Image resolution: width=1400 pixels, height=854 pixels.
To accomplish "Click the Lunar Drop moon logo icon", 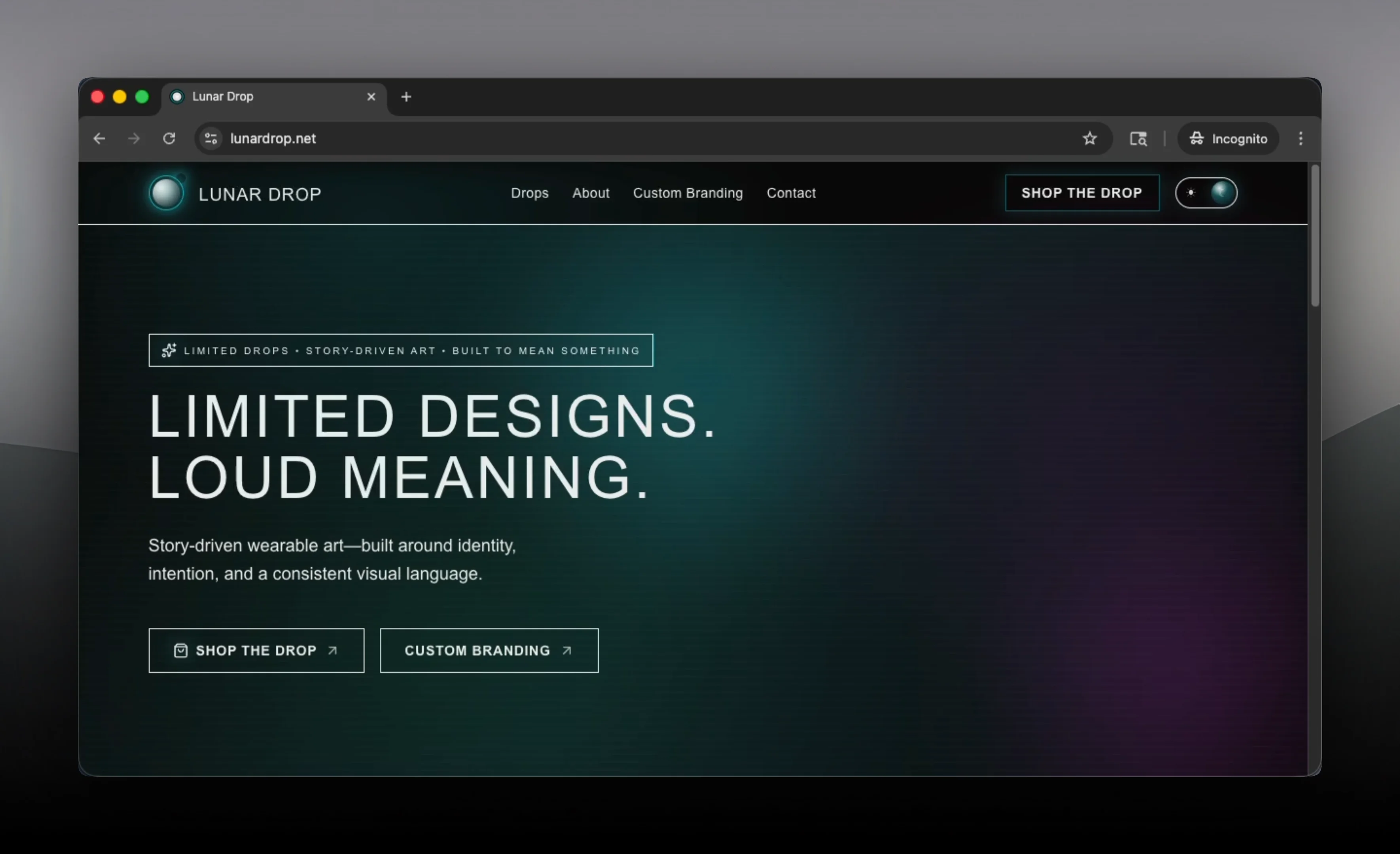I will point(167,193).
